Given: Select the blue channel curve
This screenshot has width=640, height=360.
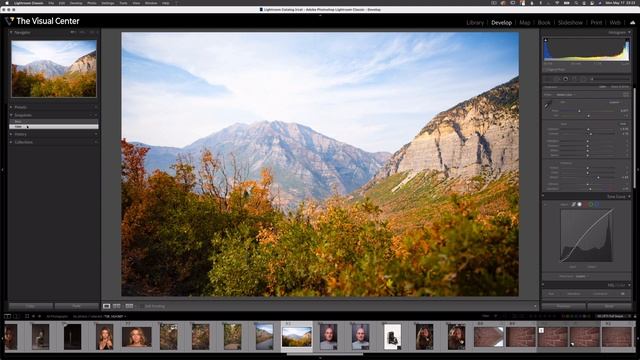Looking at the screenshot, I should point(597,204).
